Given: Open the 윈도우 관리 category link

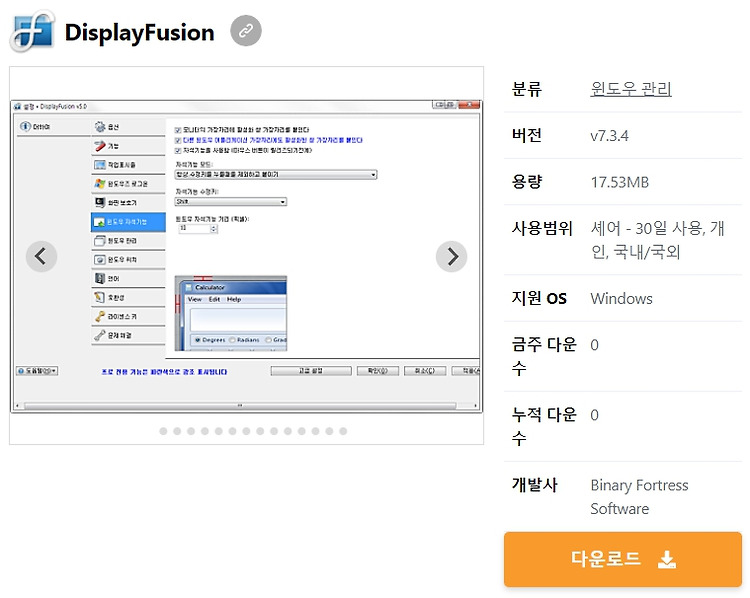Looking at the screenshot, I should tap(631, 89).
